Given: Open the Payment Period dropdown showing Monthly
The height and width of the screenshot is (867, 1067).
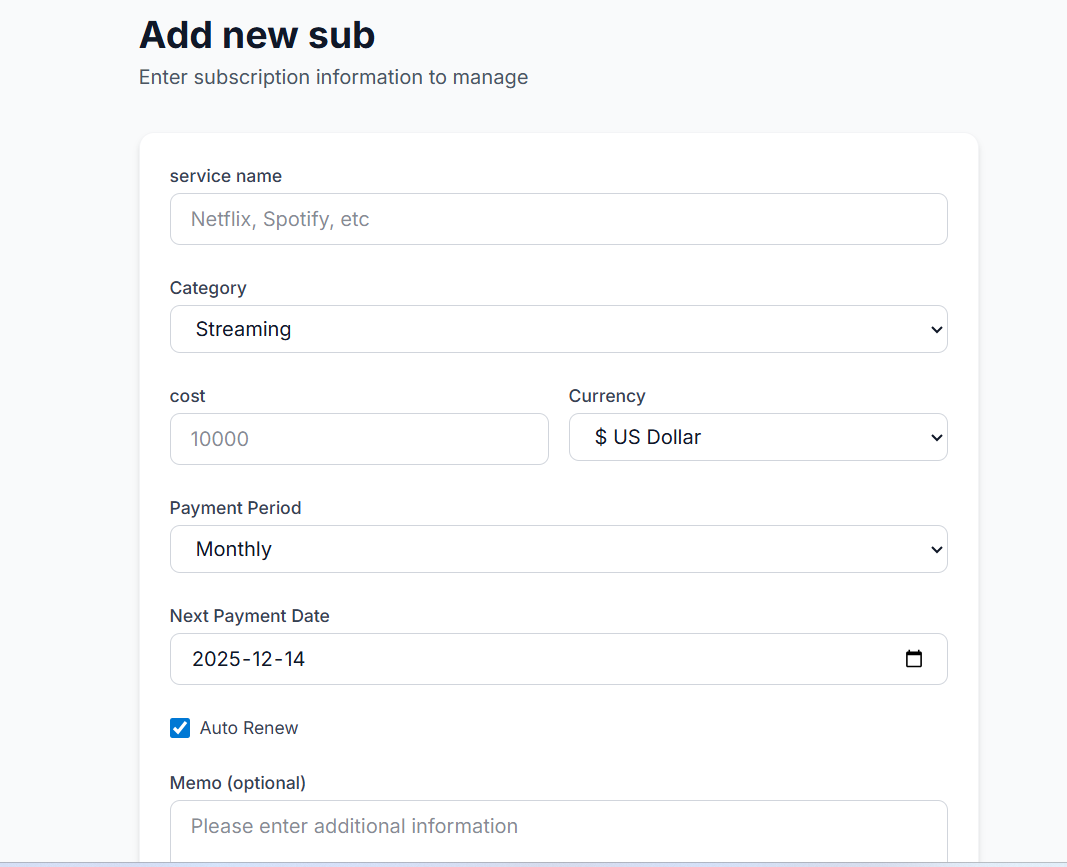Looking at the screenshot, I should (558, 548).
